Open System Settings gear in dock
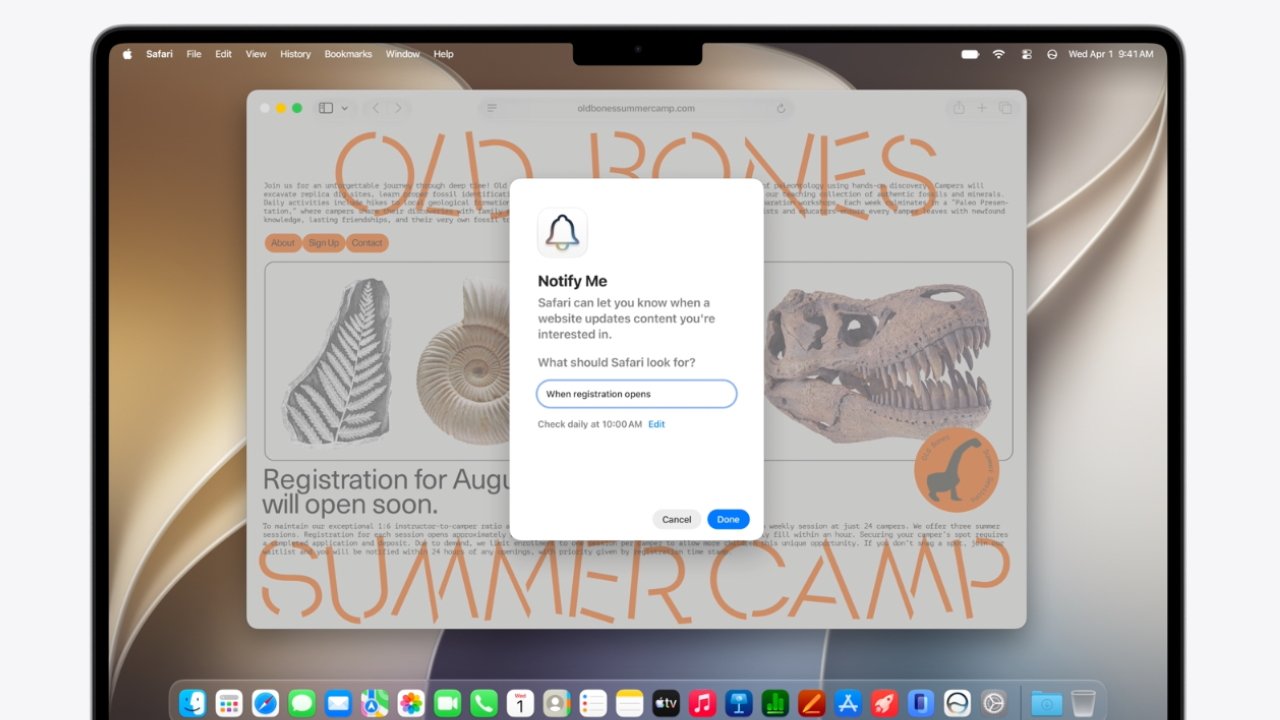The image size is (1280, 720). tap(993, 703)
